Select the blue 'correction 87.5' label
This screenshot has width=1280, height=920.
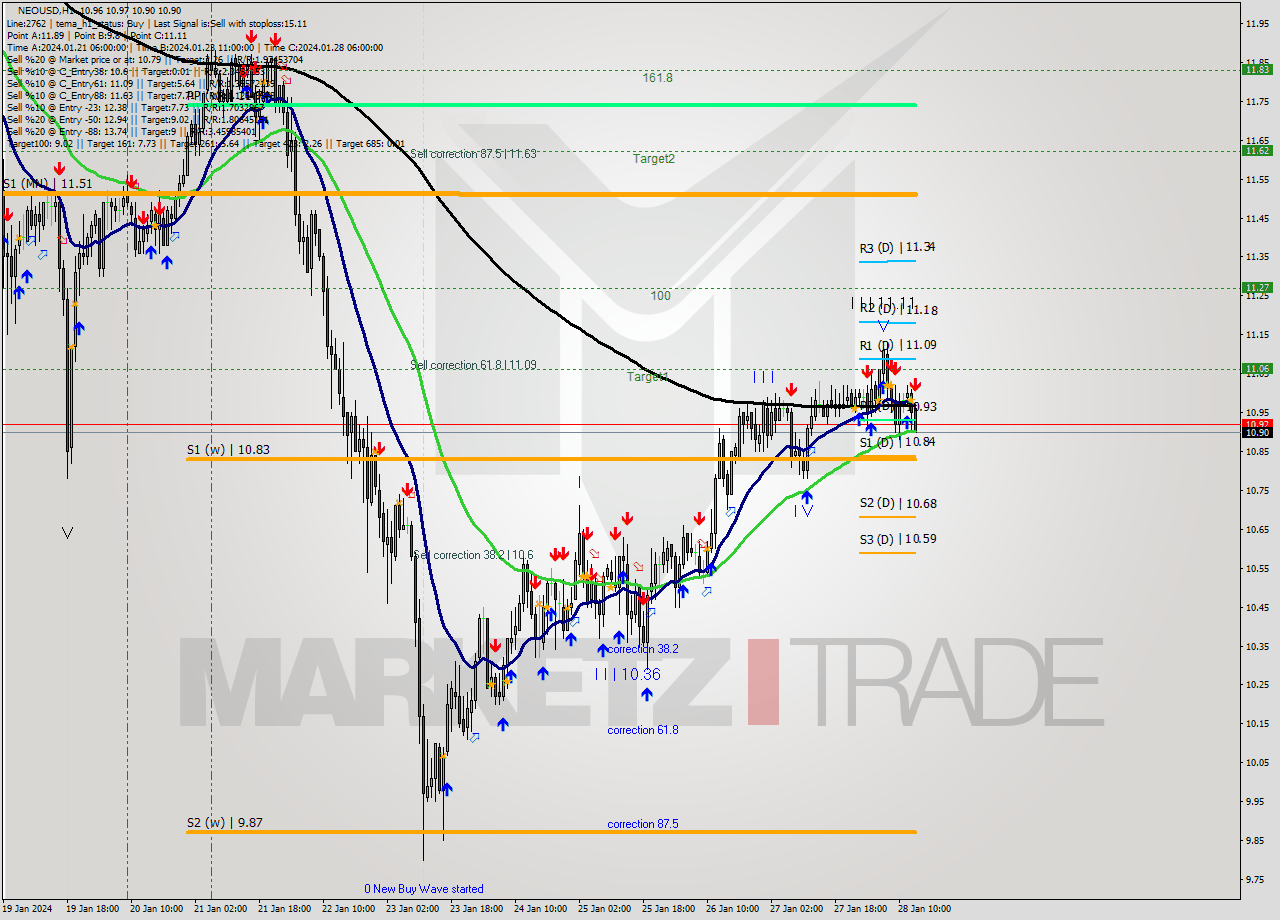pyautogui.click(x=642, y=824)
